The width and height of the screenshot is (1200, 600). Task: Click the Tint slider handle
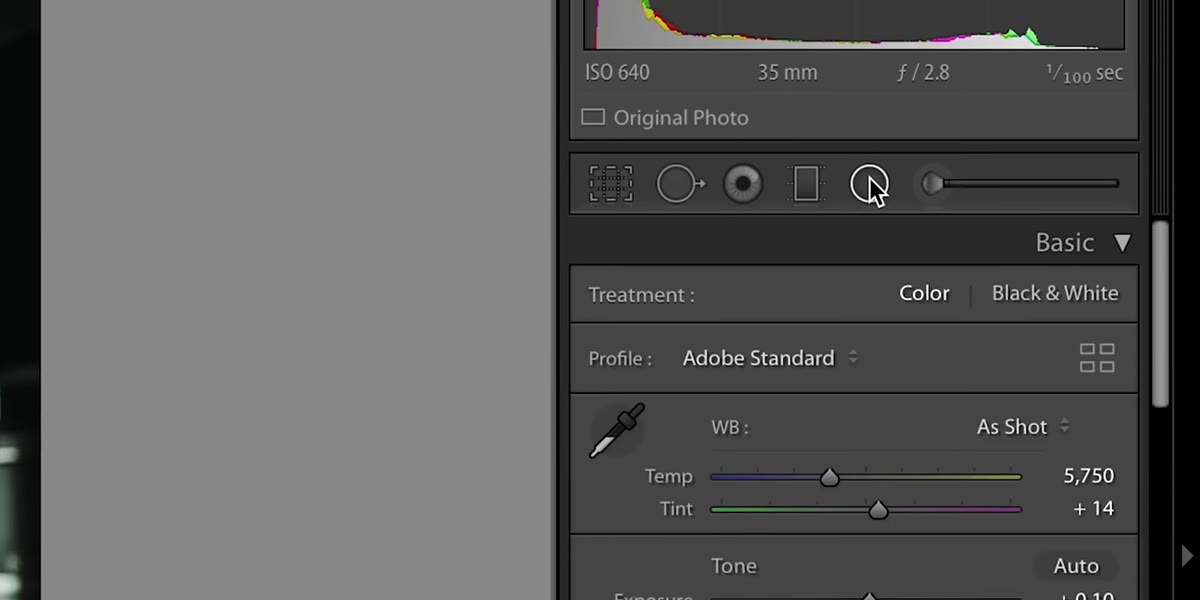[878, 510]
